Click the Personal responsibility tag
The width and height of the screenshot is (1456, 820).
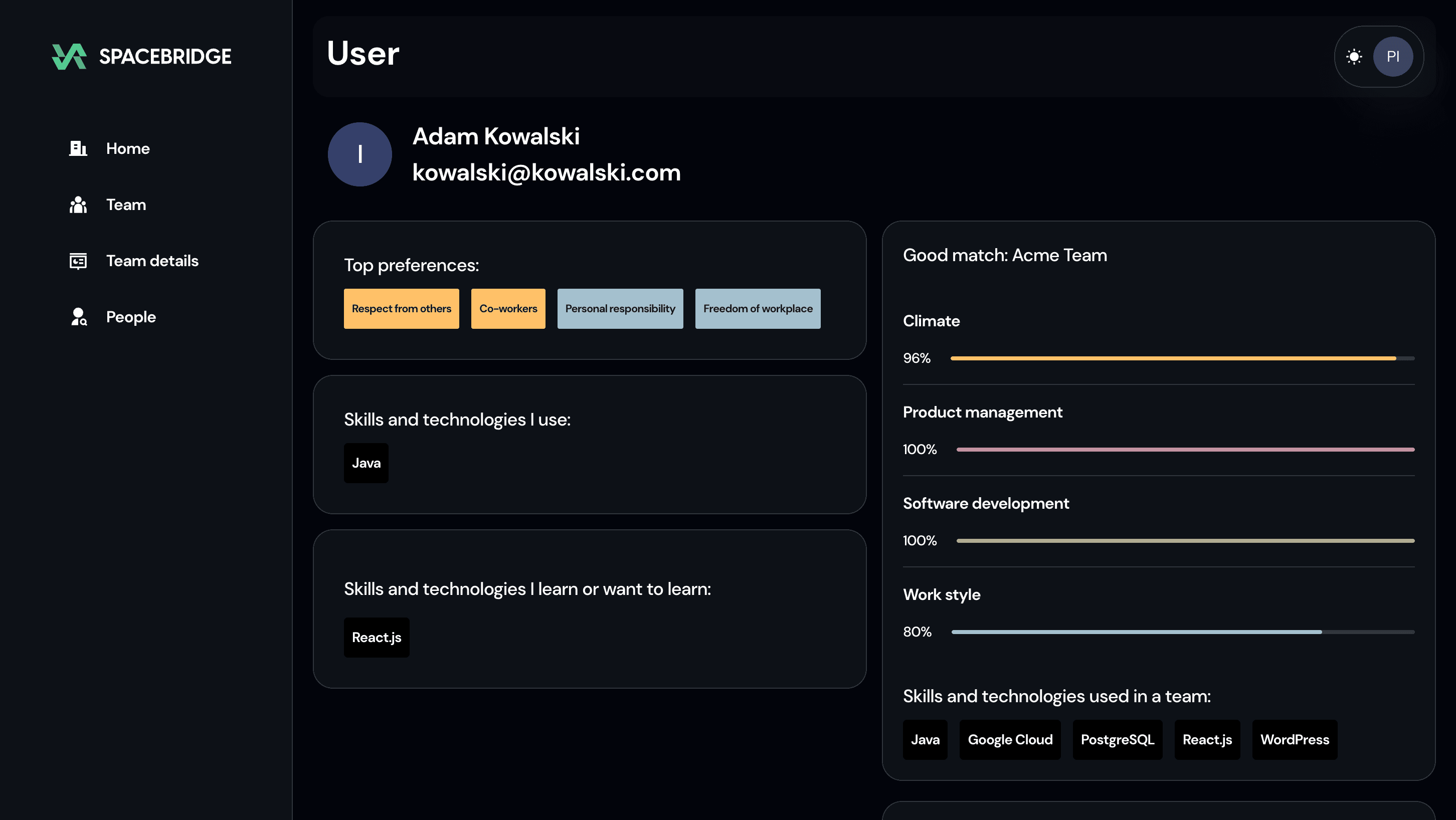point(620,309)
